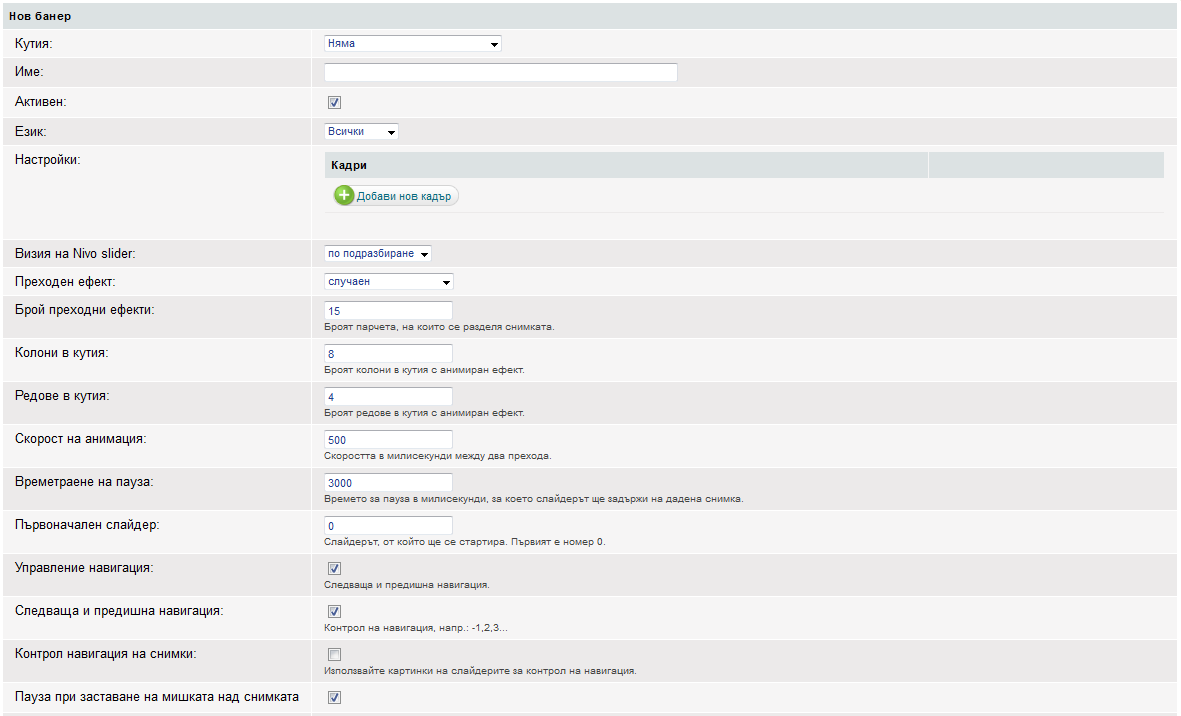Select the Редове в кутия input
The height and width of the screenshot is (716, 1181).
388,397
